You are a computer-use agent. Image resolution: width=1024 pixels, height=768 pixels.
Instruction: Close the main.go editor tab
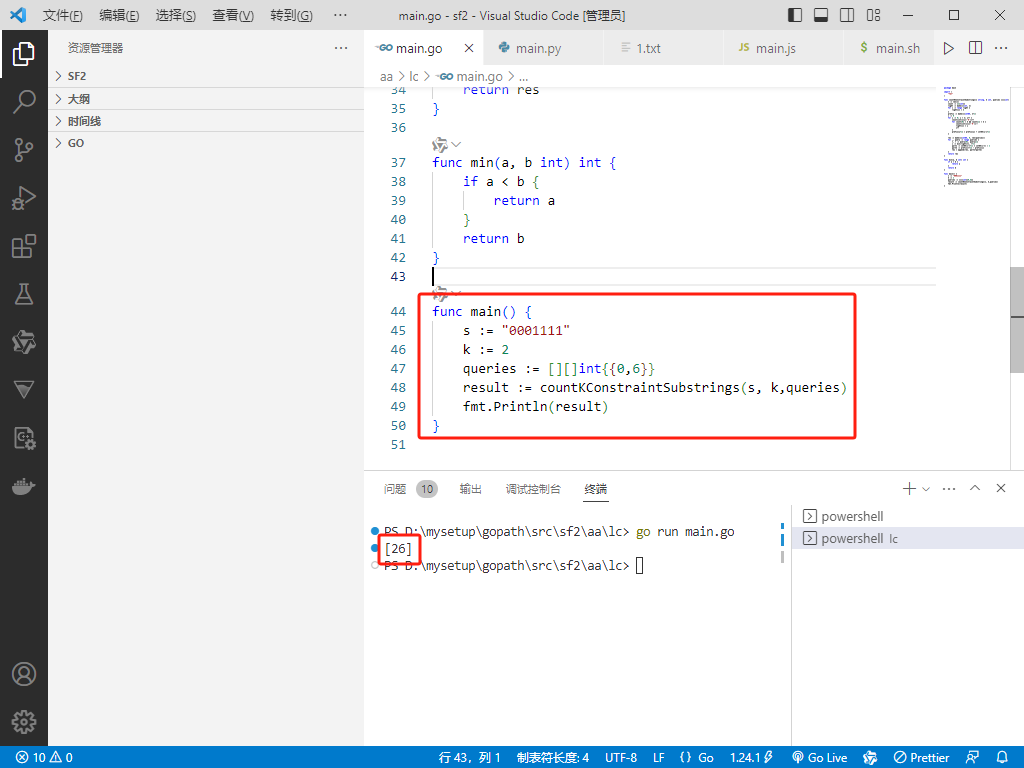(468, 48)
